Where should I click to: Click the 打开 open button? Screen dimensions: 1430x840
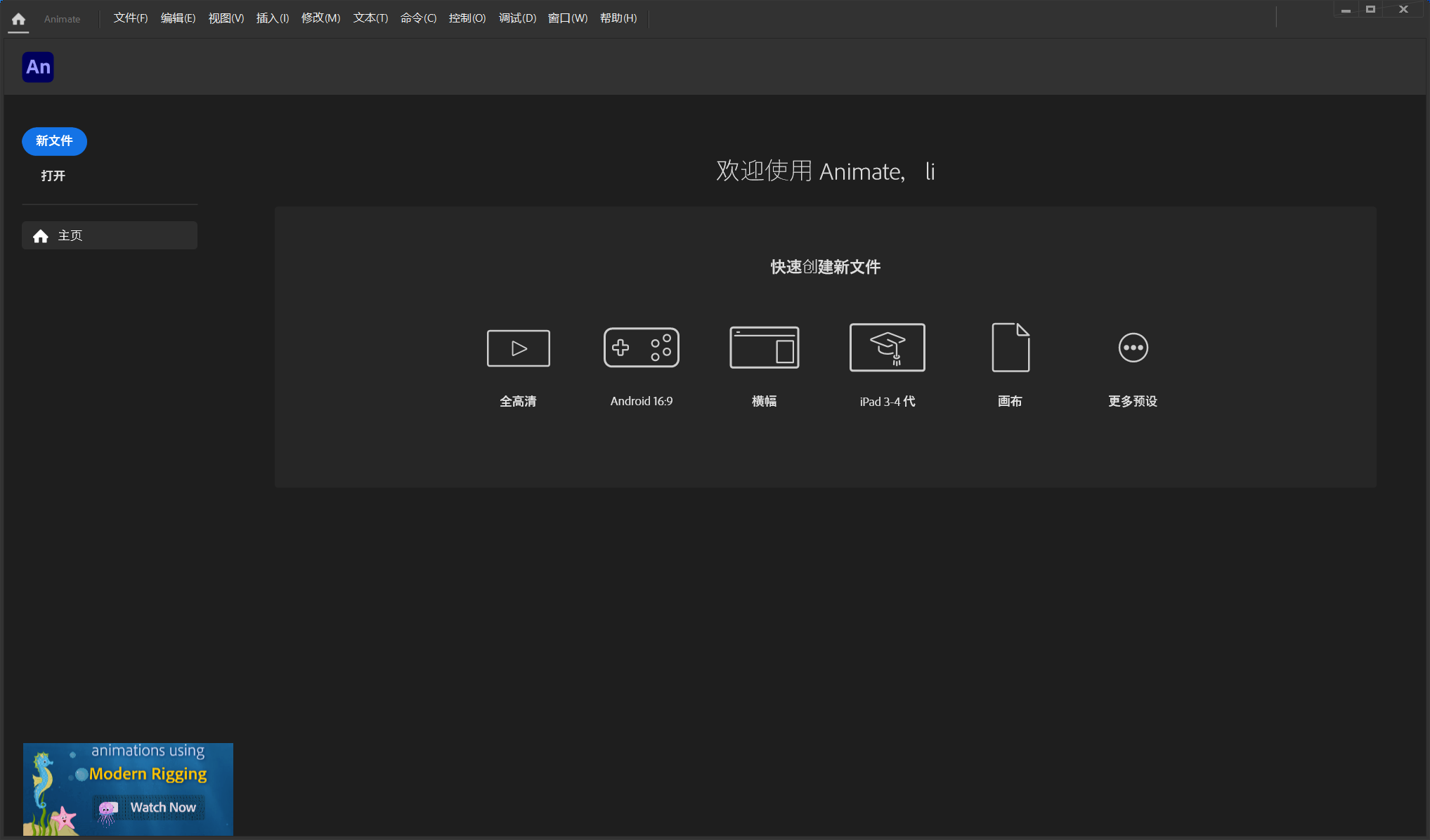click(x=53, y=176)
